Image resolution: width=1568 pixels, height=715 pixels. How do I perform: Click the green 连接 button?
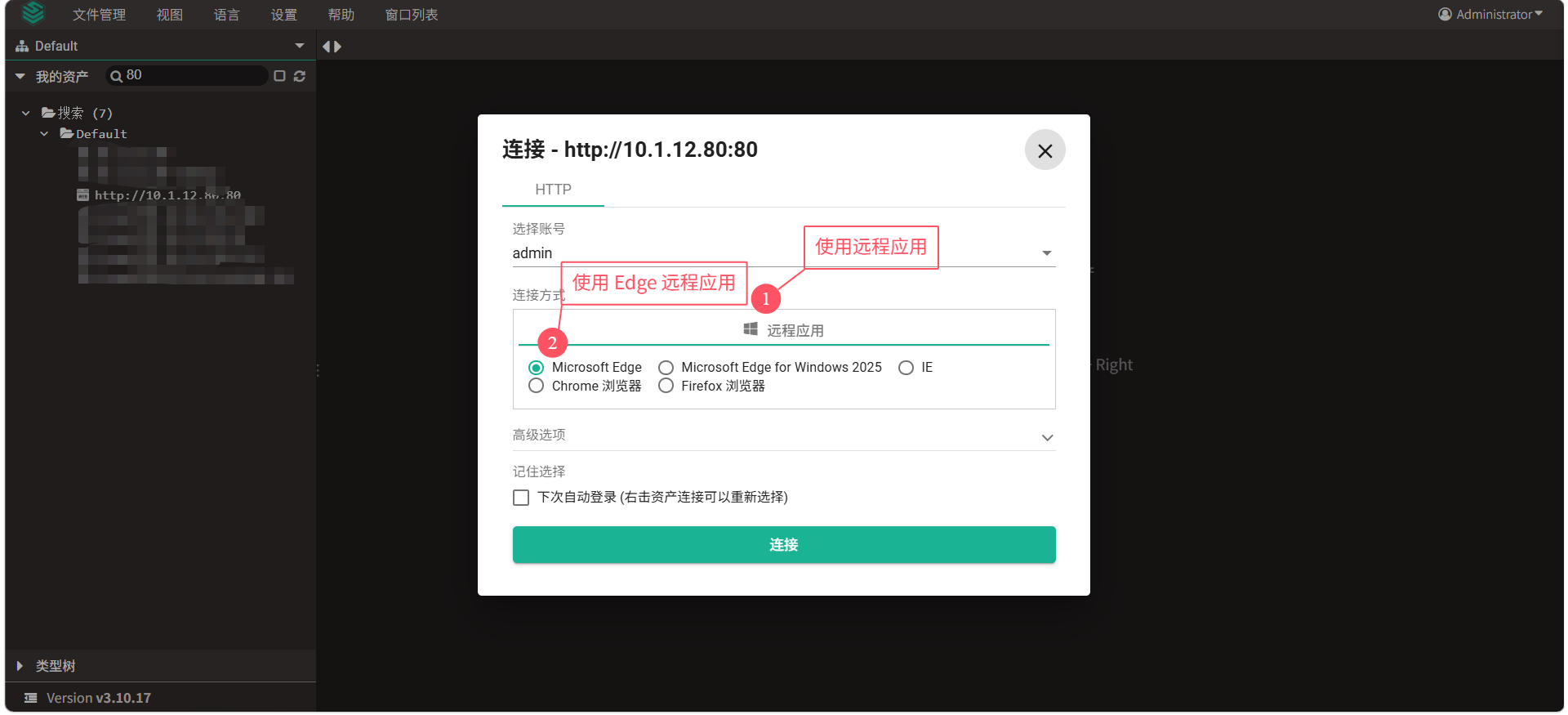783,545
